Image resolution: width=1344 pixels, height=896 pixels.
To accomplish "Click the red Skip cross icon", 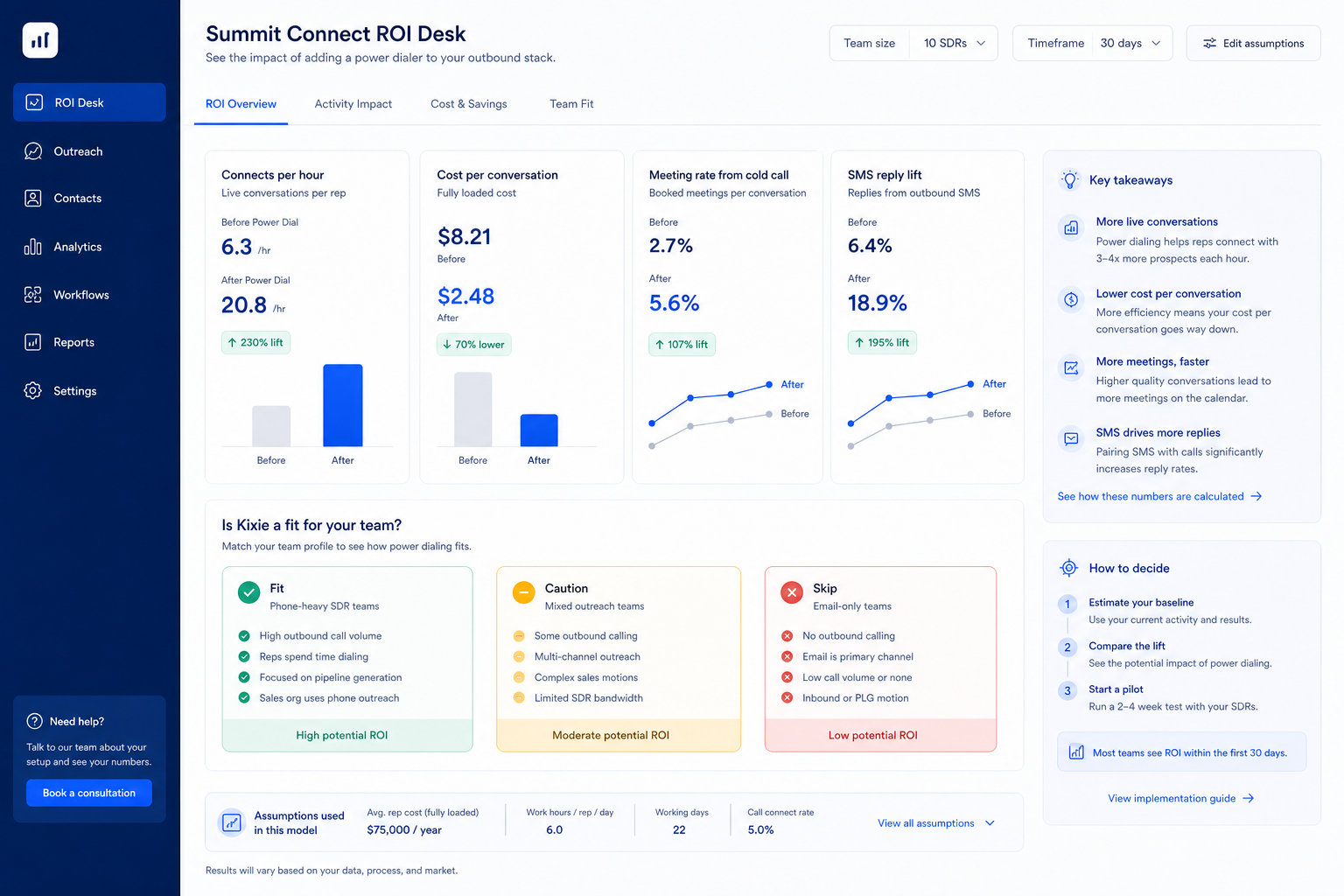I will tap(792, 592).
